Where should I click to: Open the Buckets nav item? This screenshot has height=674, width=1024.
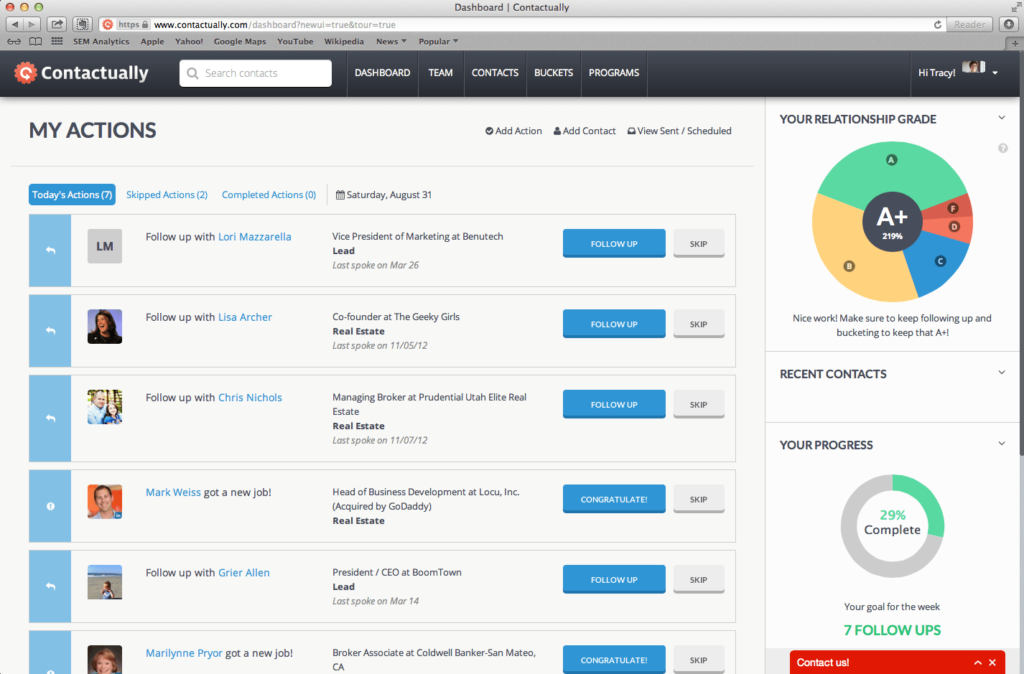[x=553, y=72]
